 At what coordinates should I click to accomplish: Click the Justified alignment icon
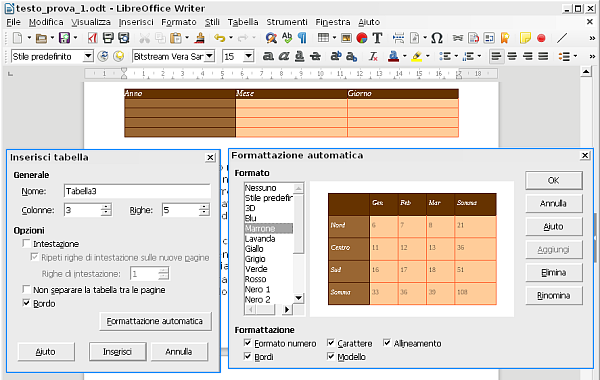click(x=543, y=57)
